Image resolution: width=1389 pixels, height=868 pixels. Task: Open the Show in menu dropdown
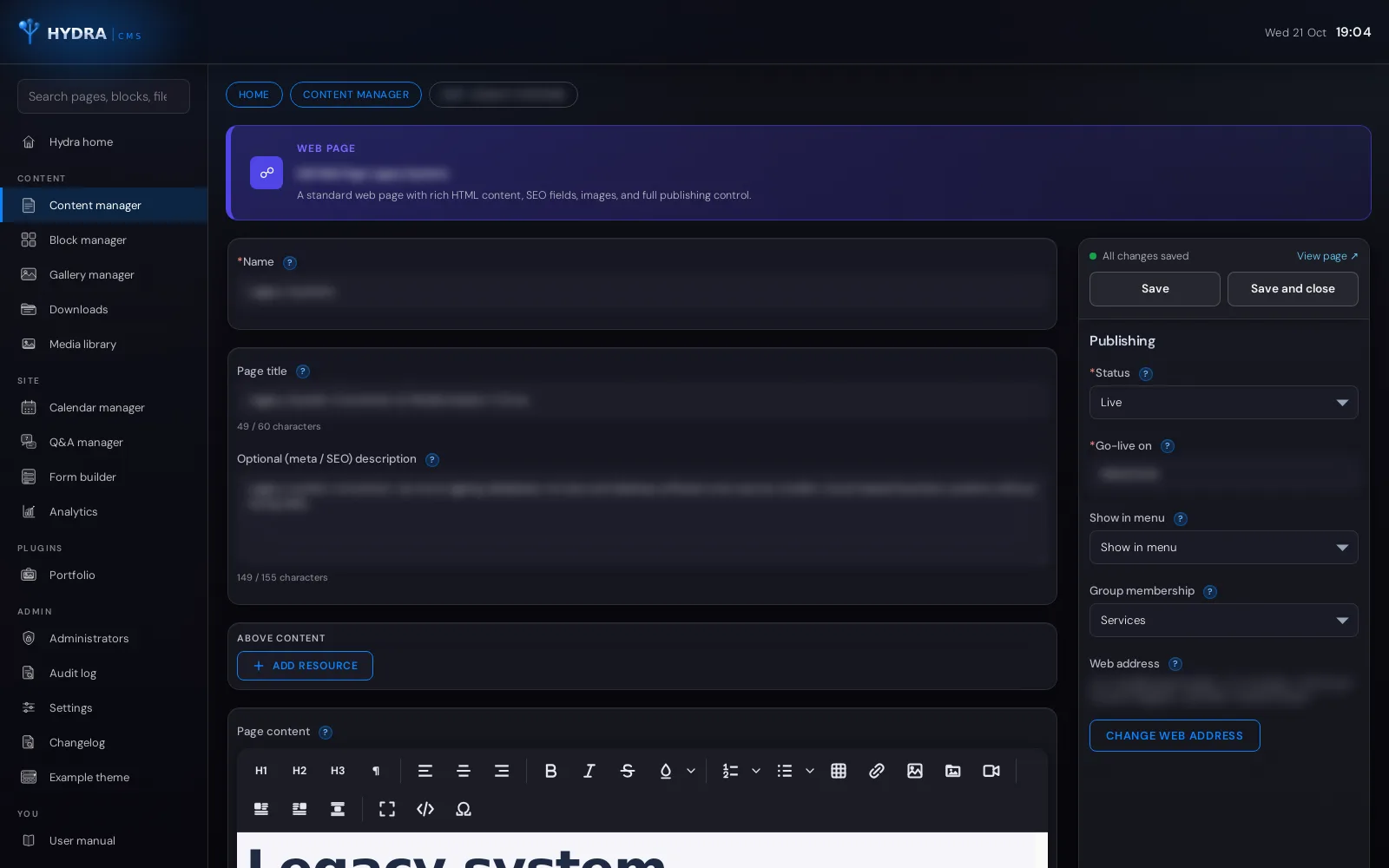coord(1223,548)
